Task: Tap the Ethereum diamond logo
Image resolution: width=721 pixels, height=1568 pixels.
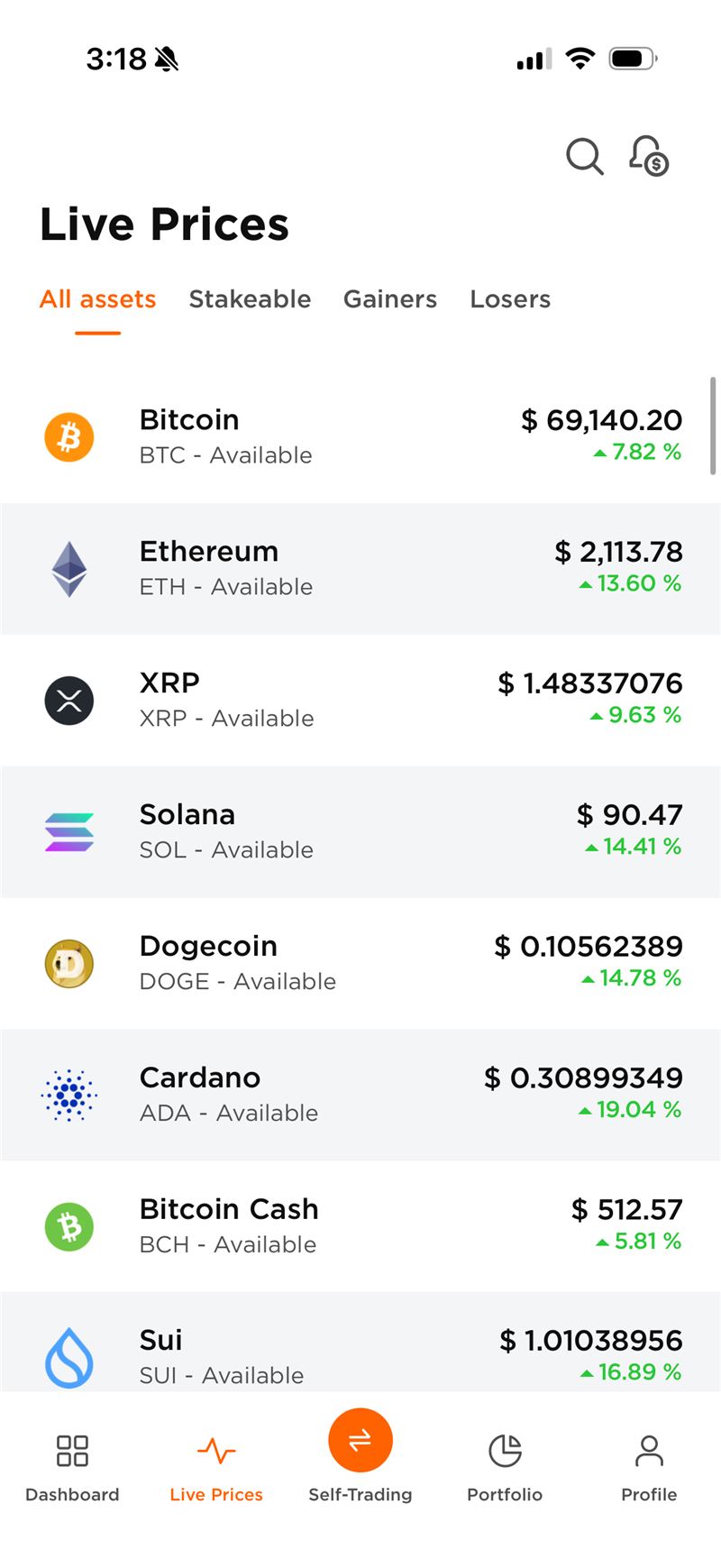Action: pyautogui.click(x=69, y=569)
